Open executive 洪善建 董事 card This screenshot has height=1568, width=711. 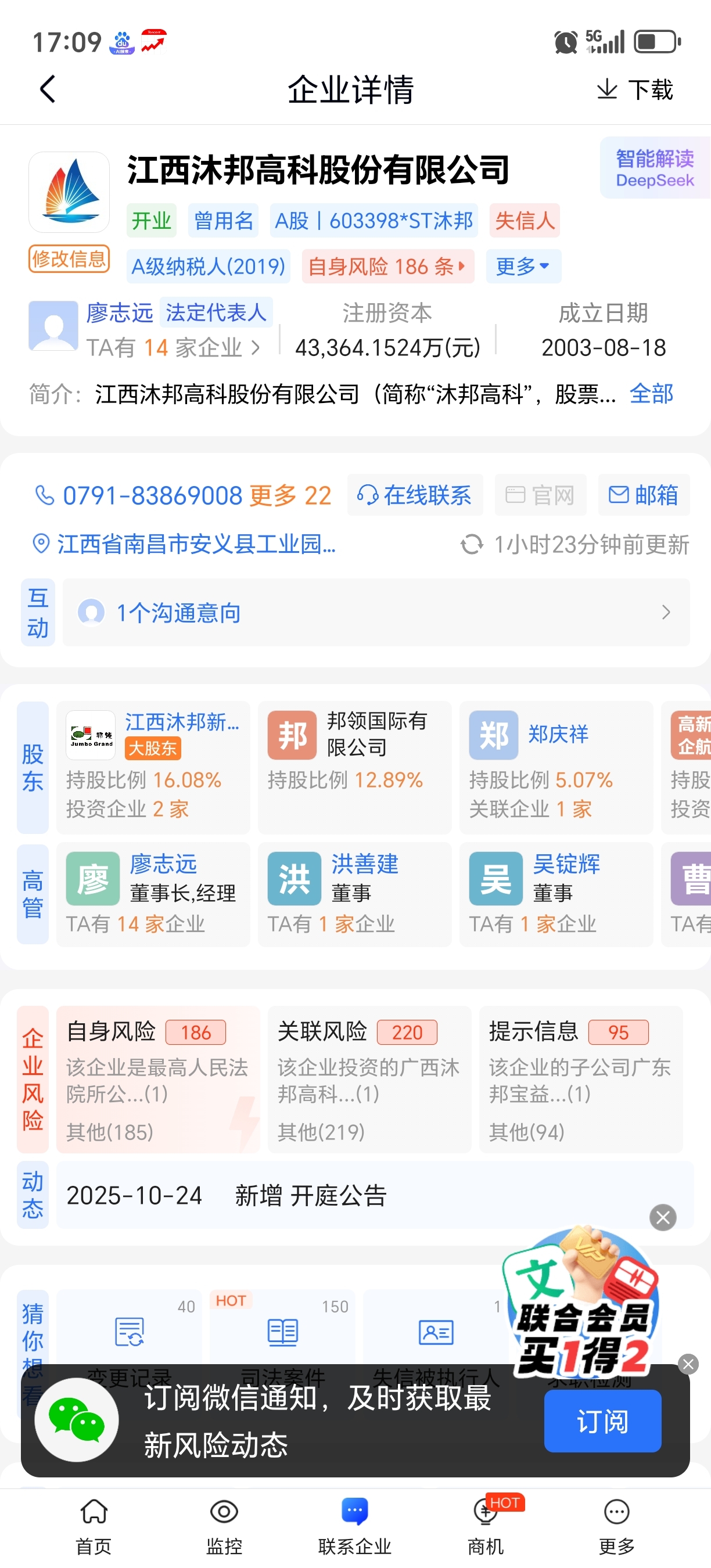355,894
